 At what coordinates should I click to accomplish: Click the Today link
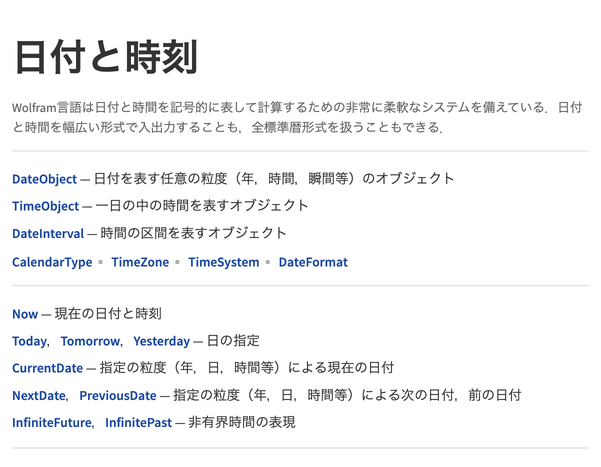[29, 341]
